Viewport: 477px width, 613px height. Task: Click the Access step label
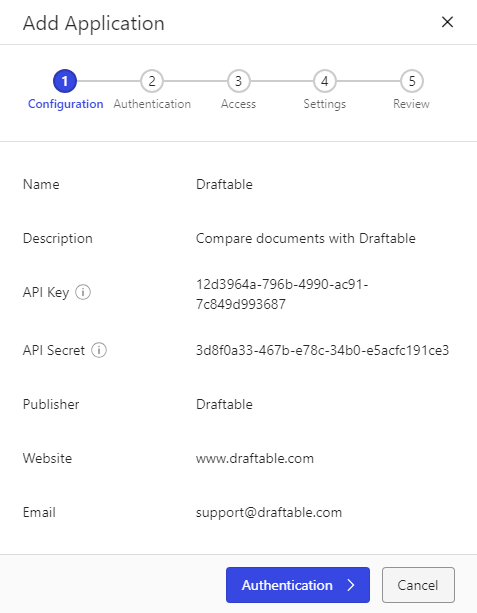pyautogui.click(x=238, y=104)
